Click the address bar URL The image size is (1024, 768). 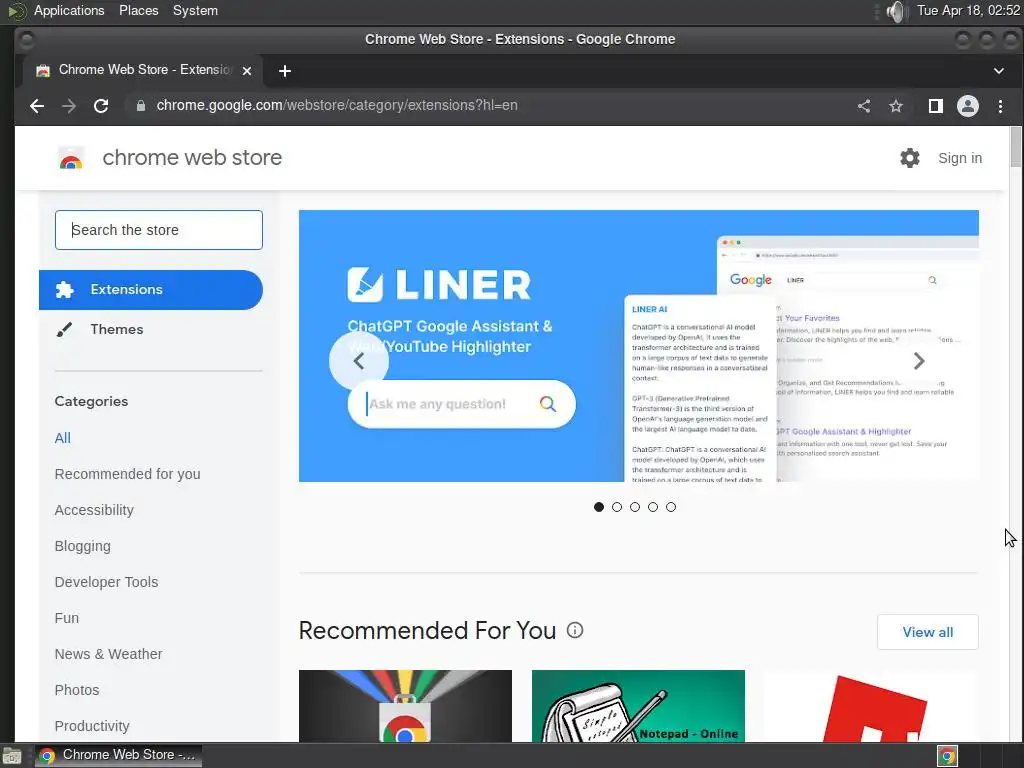pyautogui.click(x=337, y=106)
